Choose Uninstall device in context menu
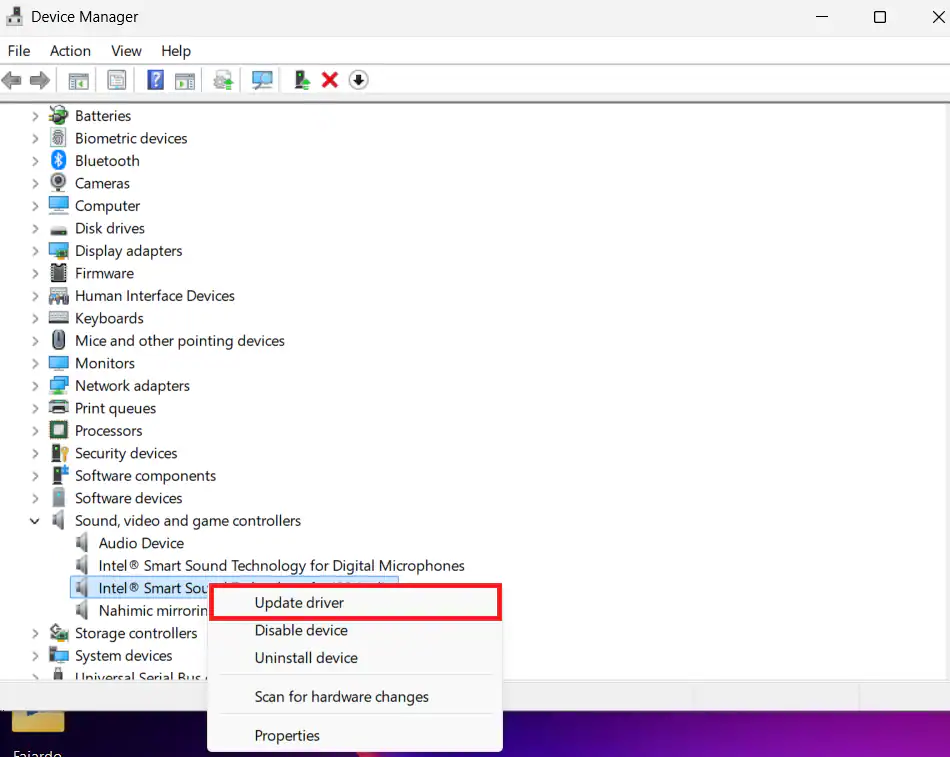The image size is (950, 757). (356, 658)
